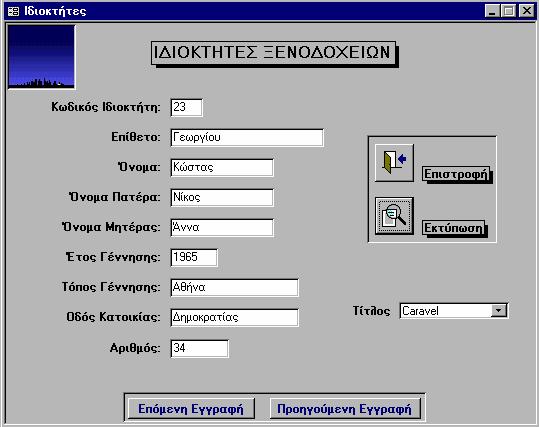The width and height of the screenshot is (539, 427).
Task: Click the Επόμενη Εγγραφή button
Action: pyautogui.click(x=191, y=409)
